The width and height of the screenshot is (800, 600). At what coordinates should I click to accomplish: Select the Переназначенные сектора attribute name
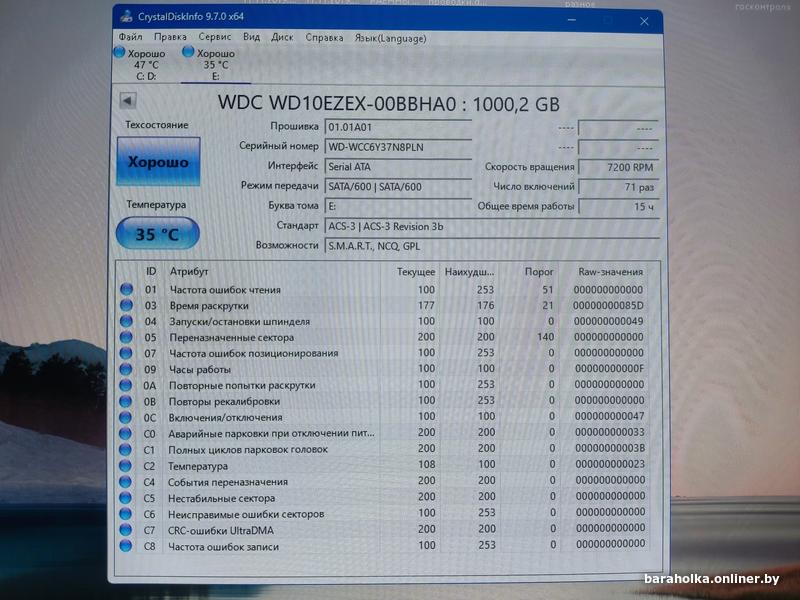click(232, 338)
